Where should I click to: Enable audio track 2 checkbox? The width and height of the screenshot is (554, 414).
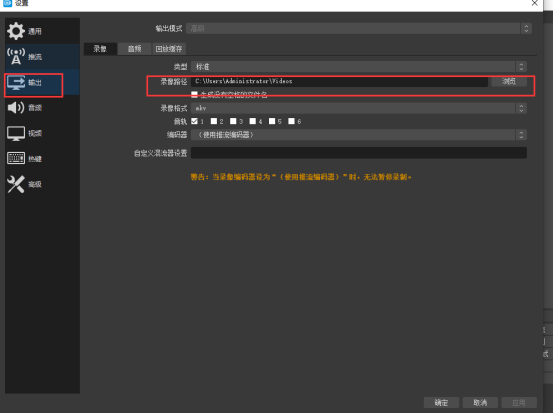click(x=214, y=121)
